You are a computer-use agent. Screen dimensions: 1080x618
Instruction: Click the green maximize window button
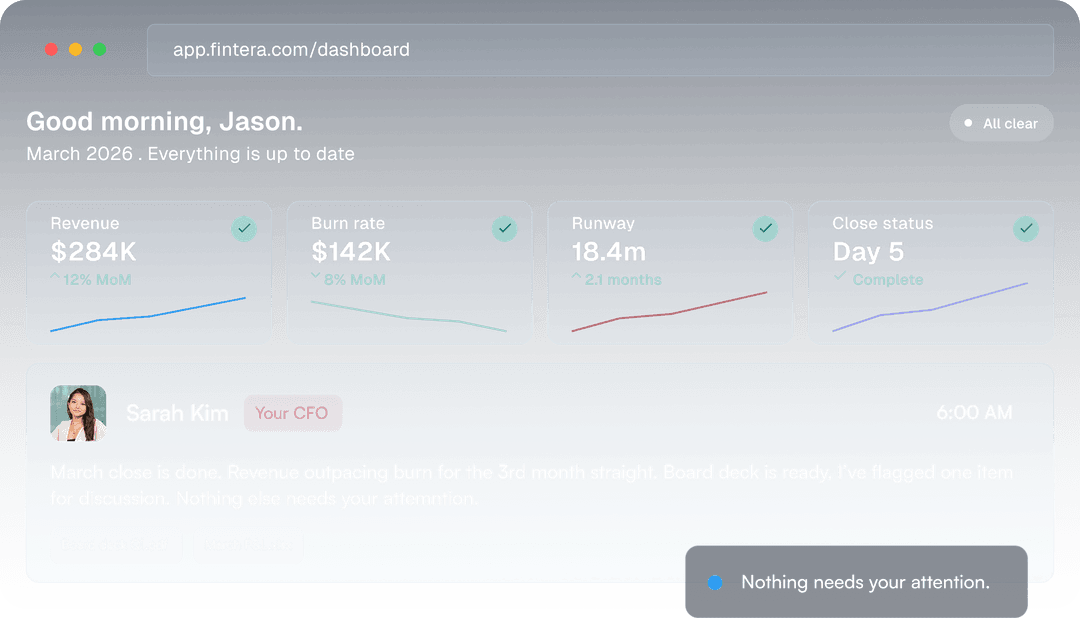99,50
